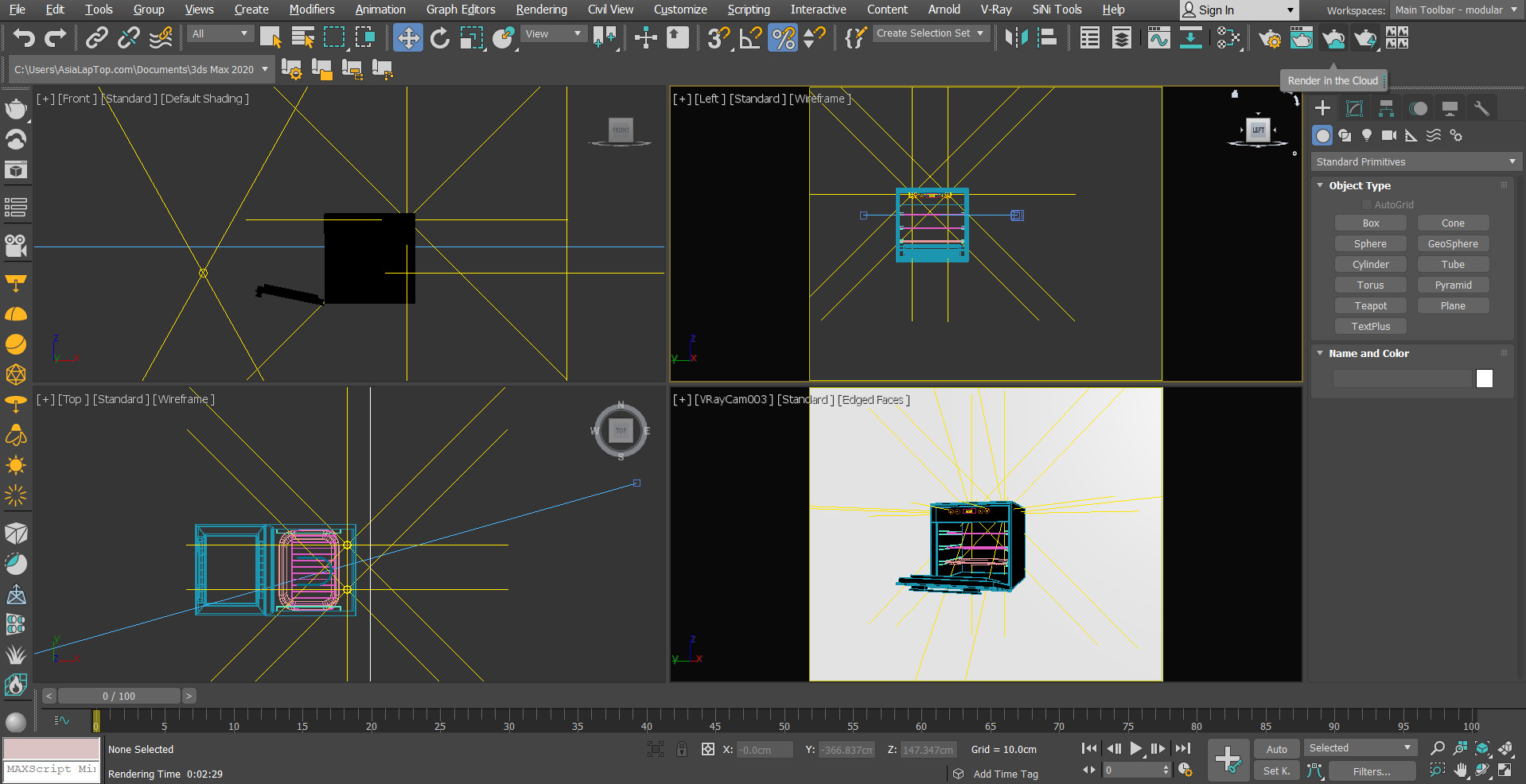Select the Unlink Selection icon
The height and width of the screenshot is (784, 1526).
pos(128,37)
